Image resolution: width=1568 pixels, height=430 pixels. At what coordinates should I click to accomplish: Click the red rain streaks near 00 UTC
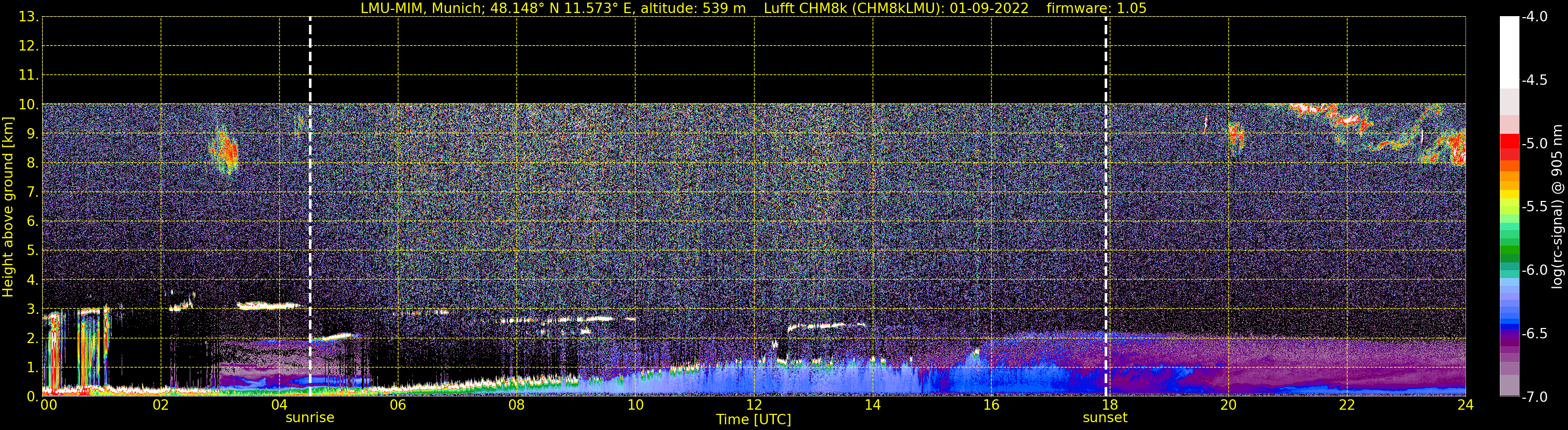click(x=54, y=353)
